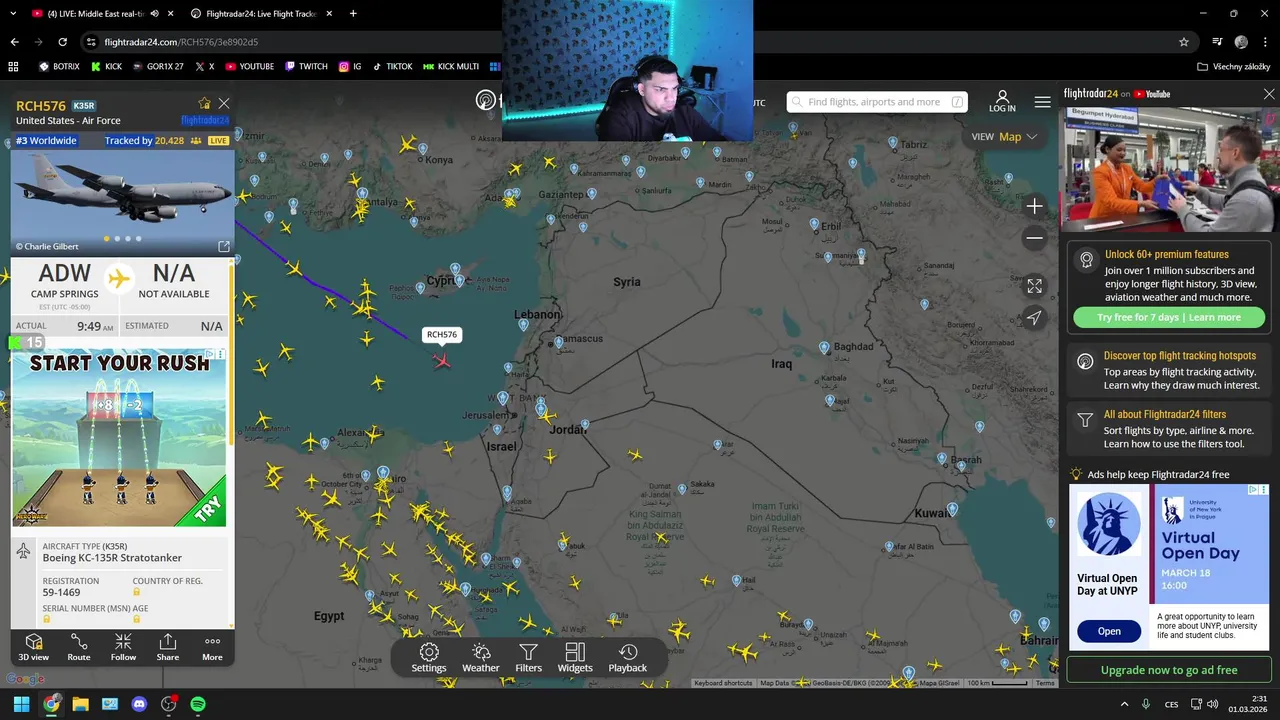The image size is (1280, 720).
Task: Show the Route of flight RCH576
Action: pos(79,647)
